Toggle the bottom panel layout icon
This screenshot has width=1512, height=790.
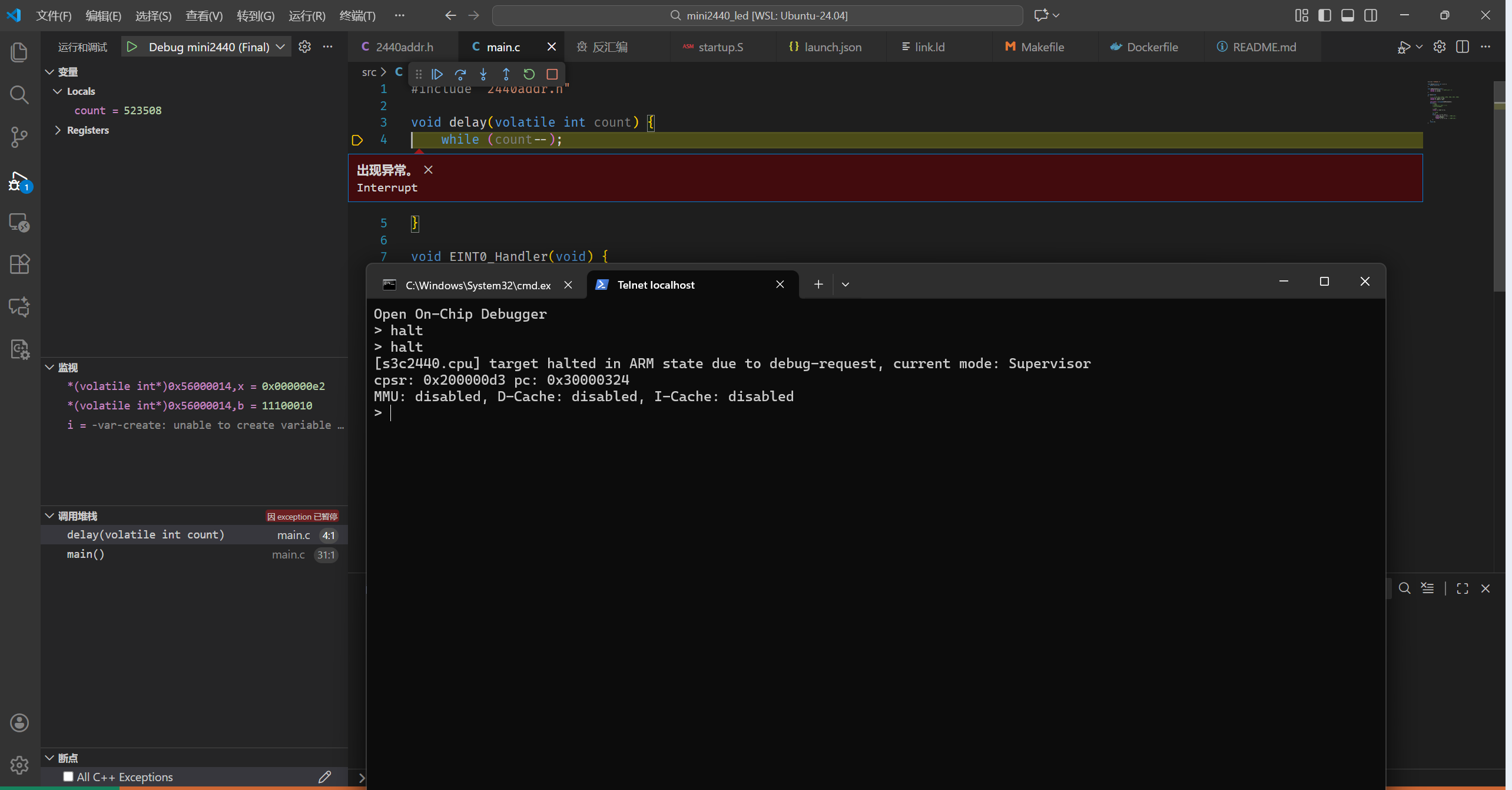coord(1347,15)
